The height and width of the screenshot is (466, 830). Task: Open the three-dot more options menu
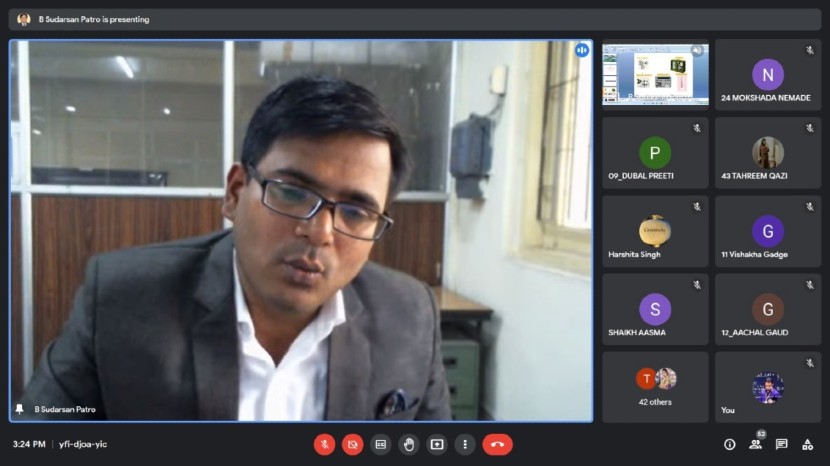[465, 444]
